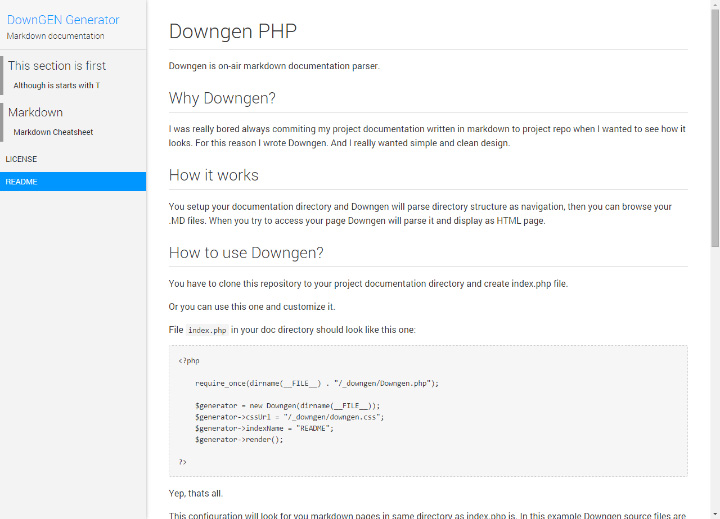
Task: Click the Markdown section heading in sidebar
Action: tap(35, 112)
